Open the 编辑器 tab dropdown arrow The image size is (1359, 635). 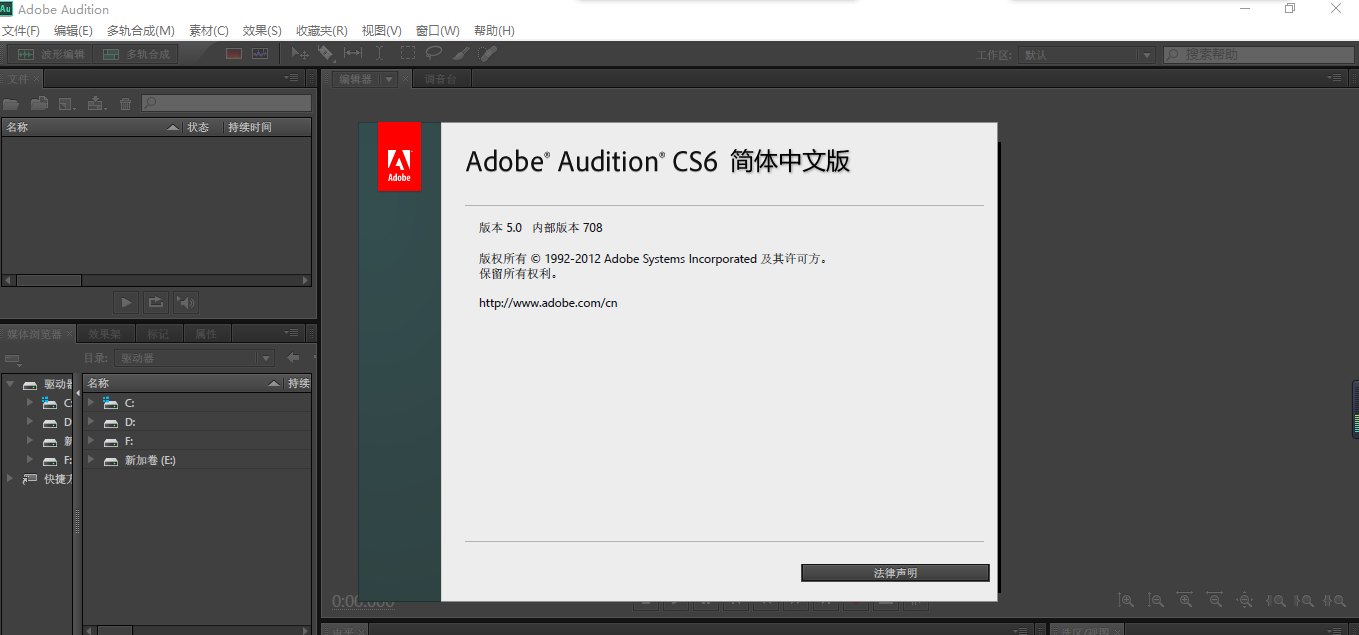(x=389, y=79)
